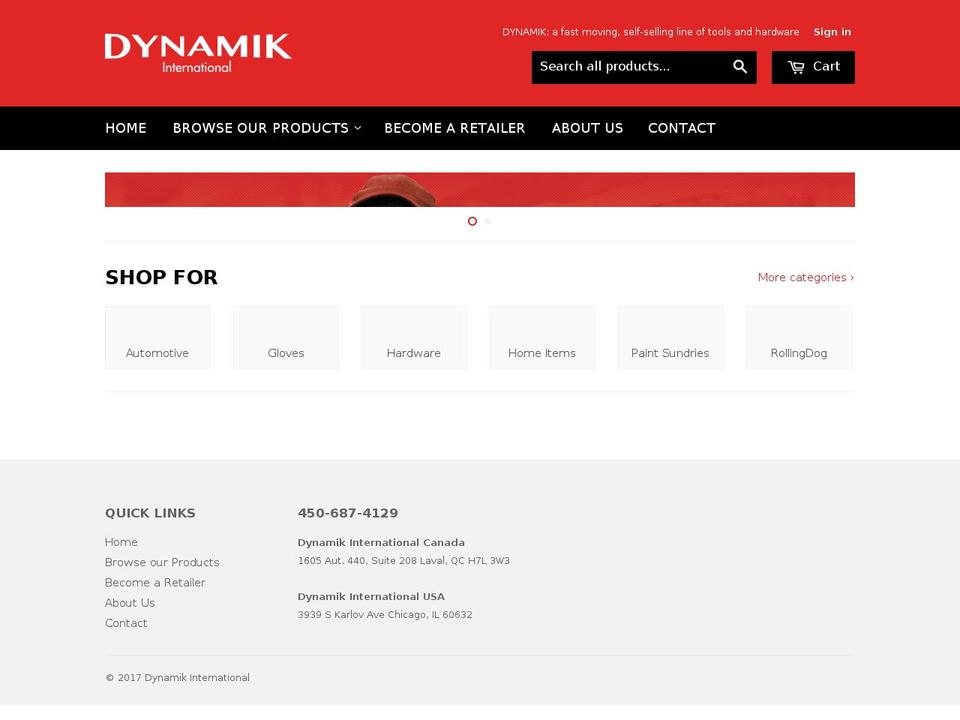Open the More categories link
Image resolution: width=960 pixels, height=720 pixels.
pyautogui.click(x=806, y=277)
